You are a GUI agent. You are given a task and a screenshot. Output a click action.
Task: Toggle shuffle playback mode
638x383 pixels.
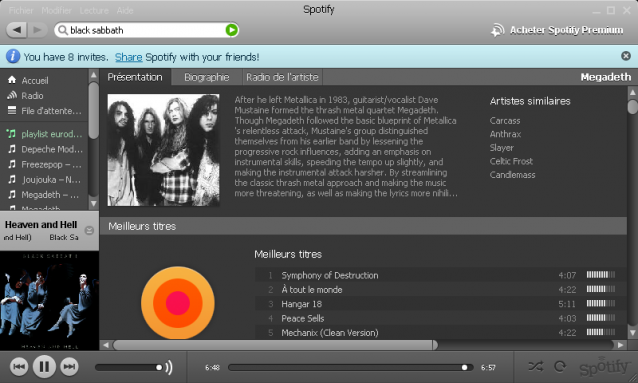535,366
